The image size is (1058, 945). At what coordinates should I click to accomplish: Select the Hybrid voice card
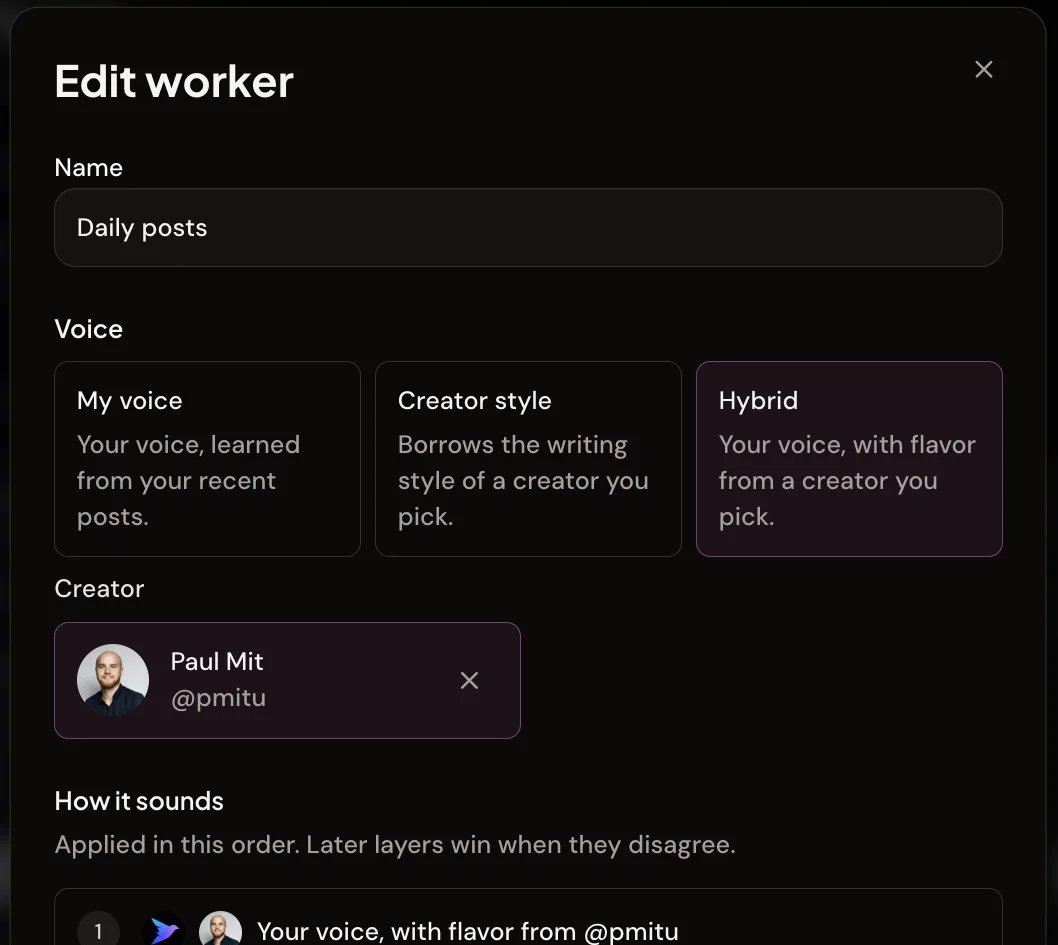pyautogui.click(x=849, y=459)
